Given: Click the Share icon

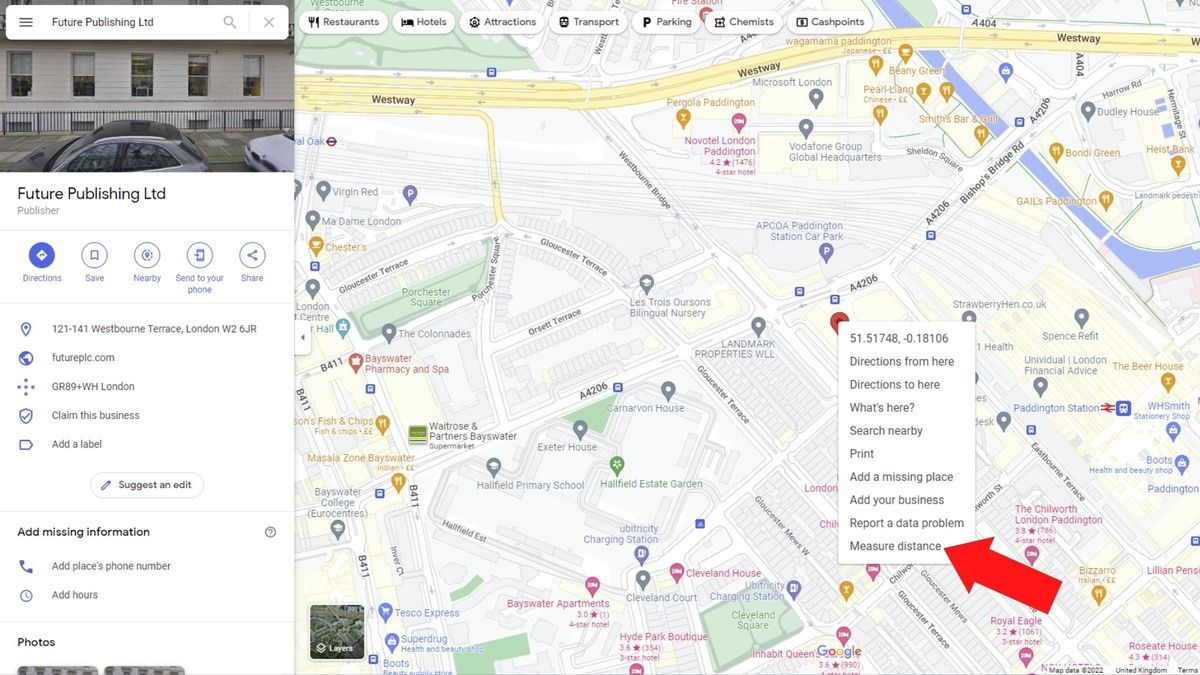Looking at the screenshot, I should 251,254.
